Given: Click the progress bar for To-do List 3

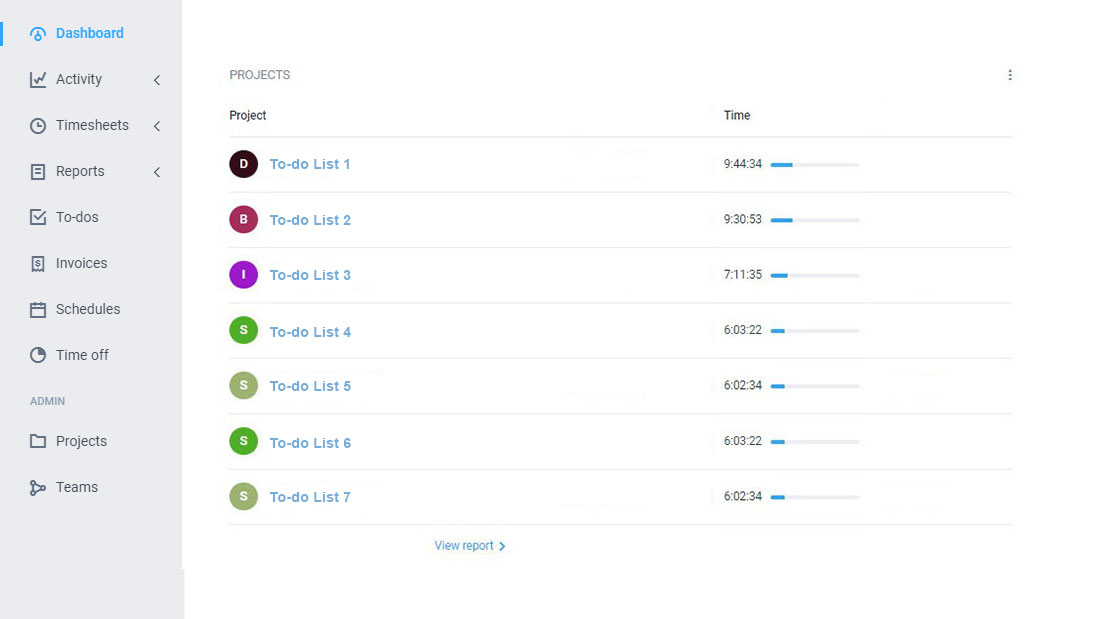Looking at the screenshot, I should pyautogui.click(x=814, y=276).
